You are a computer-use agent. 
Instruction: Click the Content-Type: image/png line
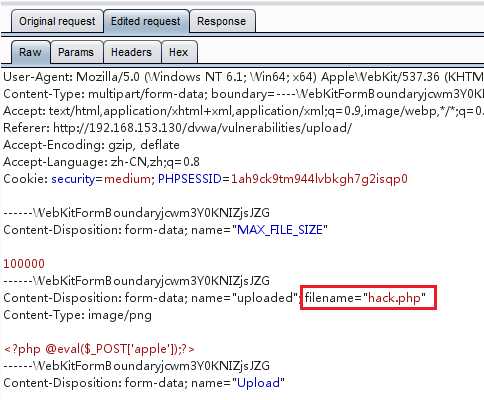pos(77,315)
